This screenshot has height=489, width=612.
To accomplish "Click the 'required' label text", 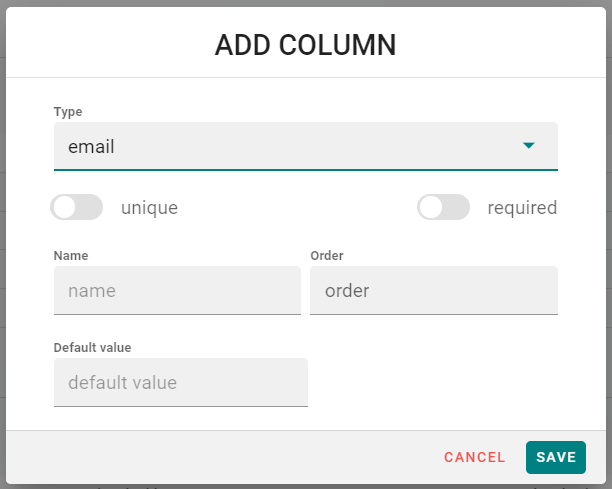I will click(522, 208).
